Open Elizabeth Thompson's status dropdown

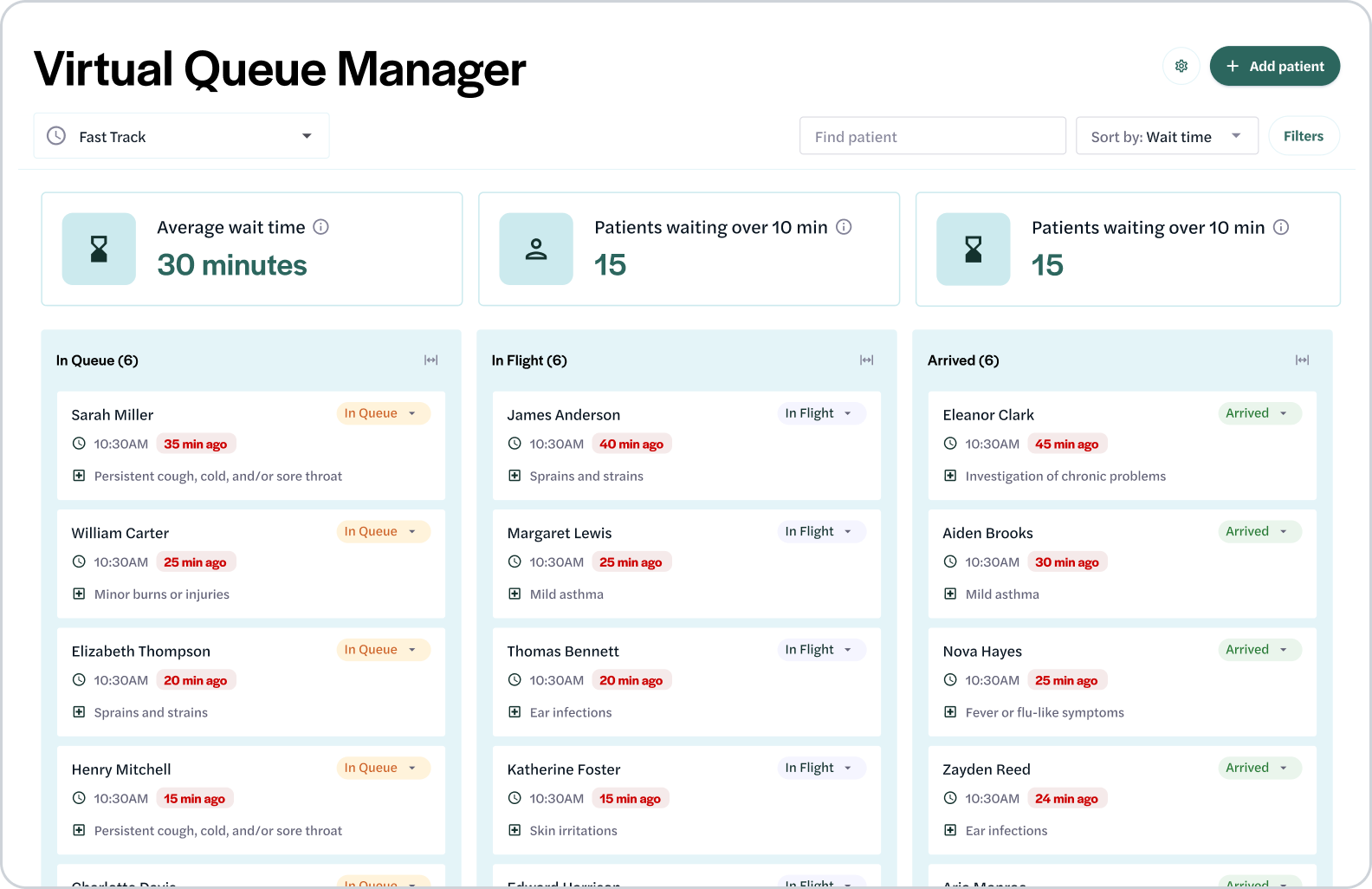[383, 650]
